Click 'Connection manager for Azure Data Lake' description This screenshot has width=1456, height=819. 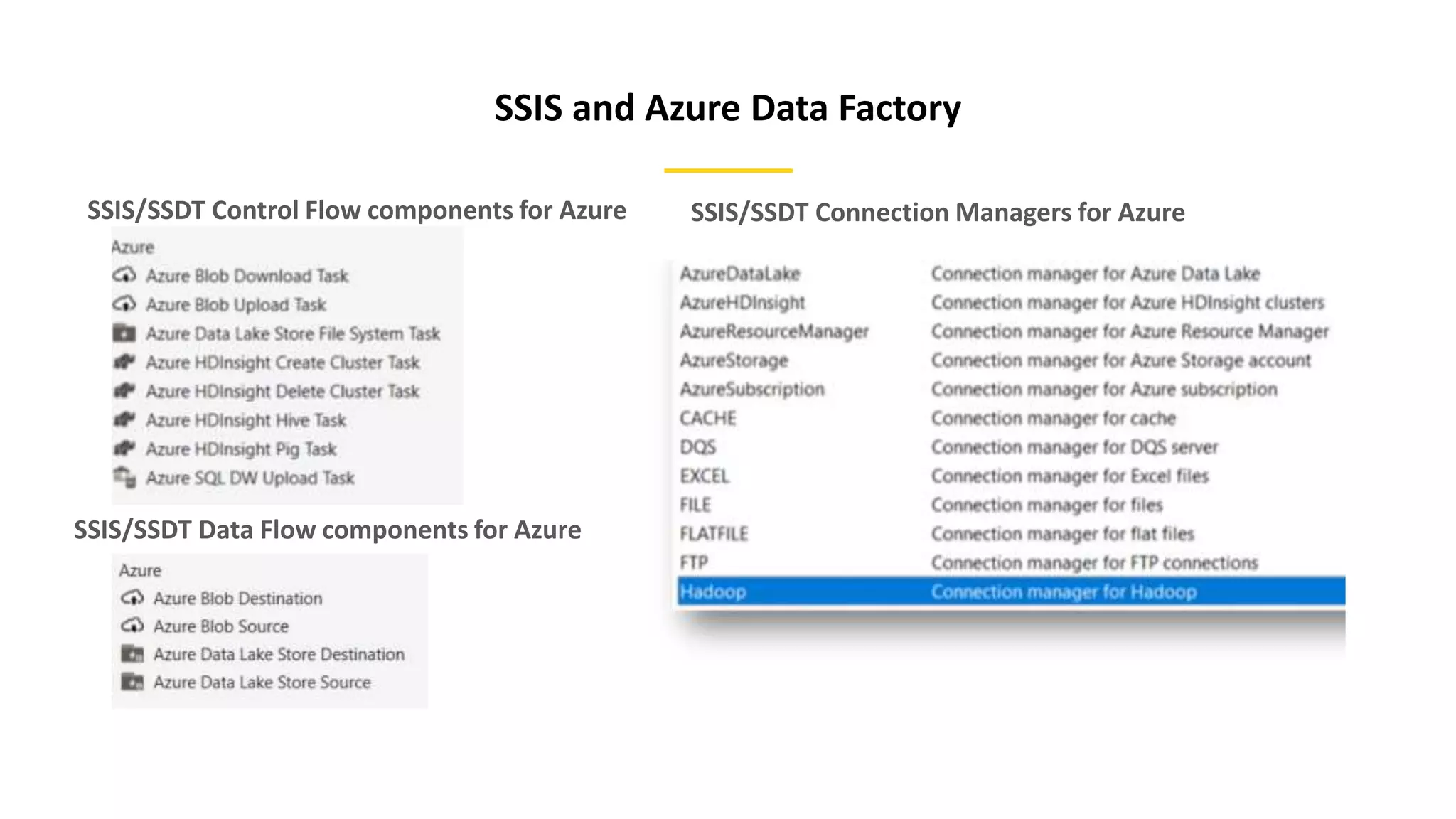click(1096, 274)
